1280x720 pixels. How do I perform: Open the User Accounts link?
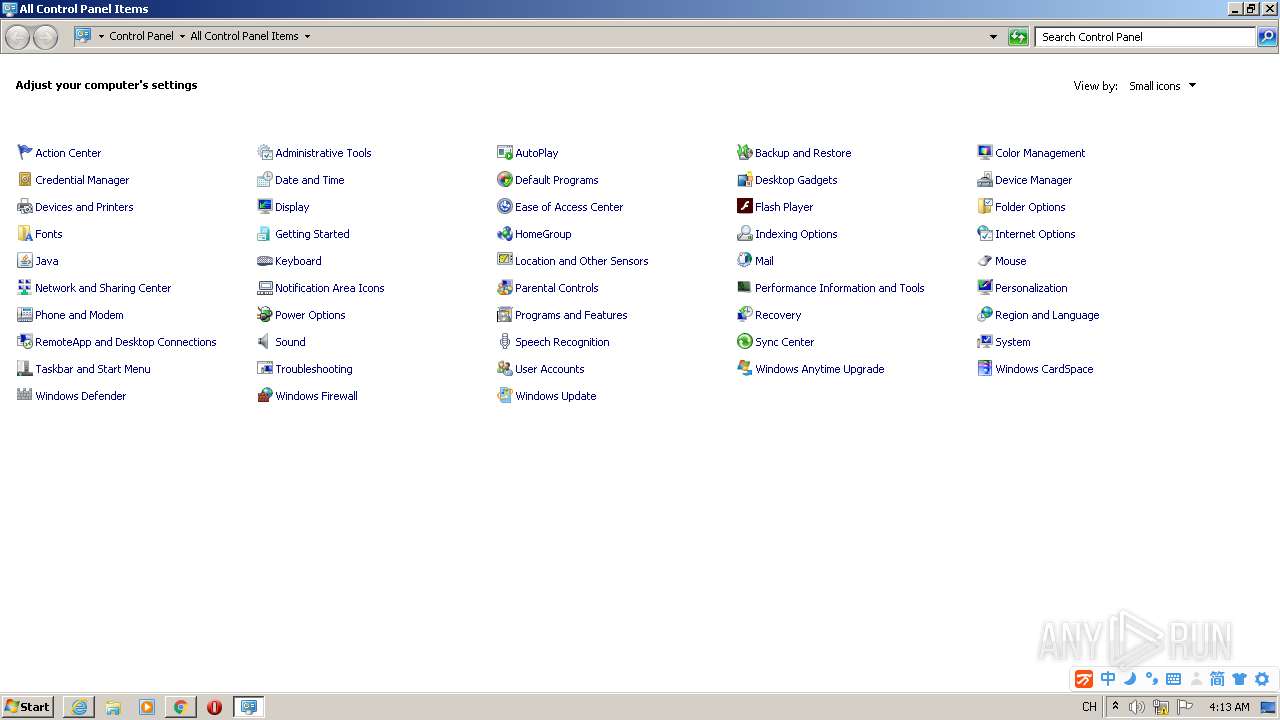pos(549,369)
